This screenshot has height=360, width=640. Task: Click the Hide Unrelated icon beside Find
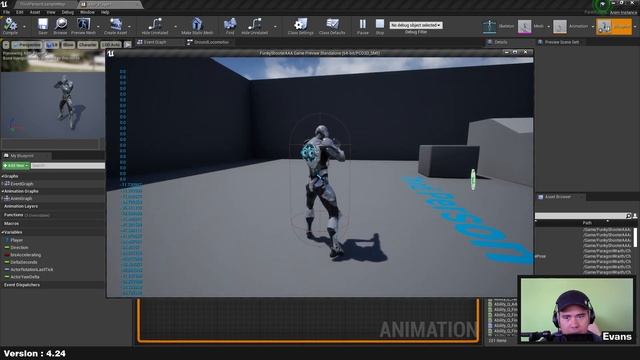tap(254, 24)
